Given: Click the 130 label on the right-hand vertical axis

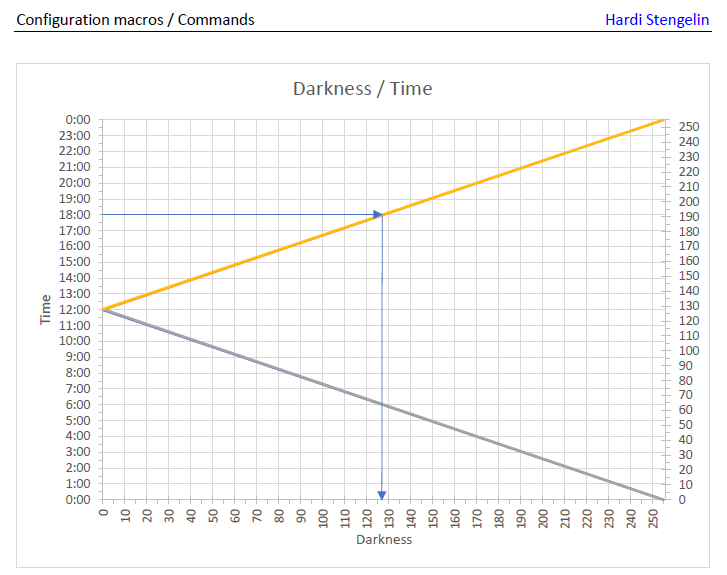Looking at the screenshot, I should [689, 306].
